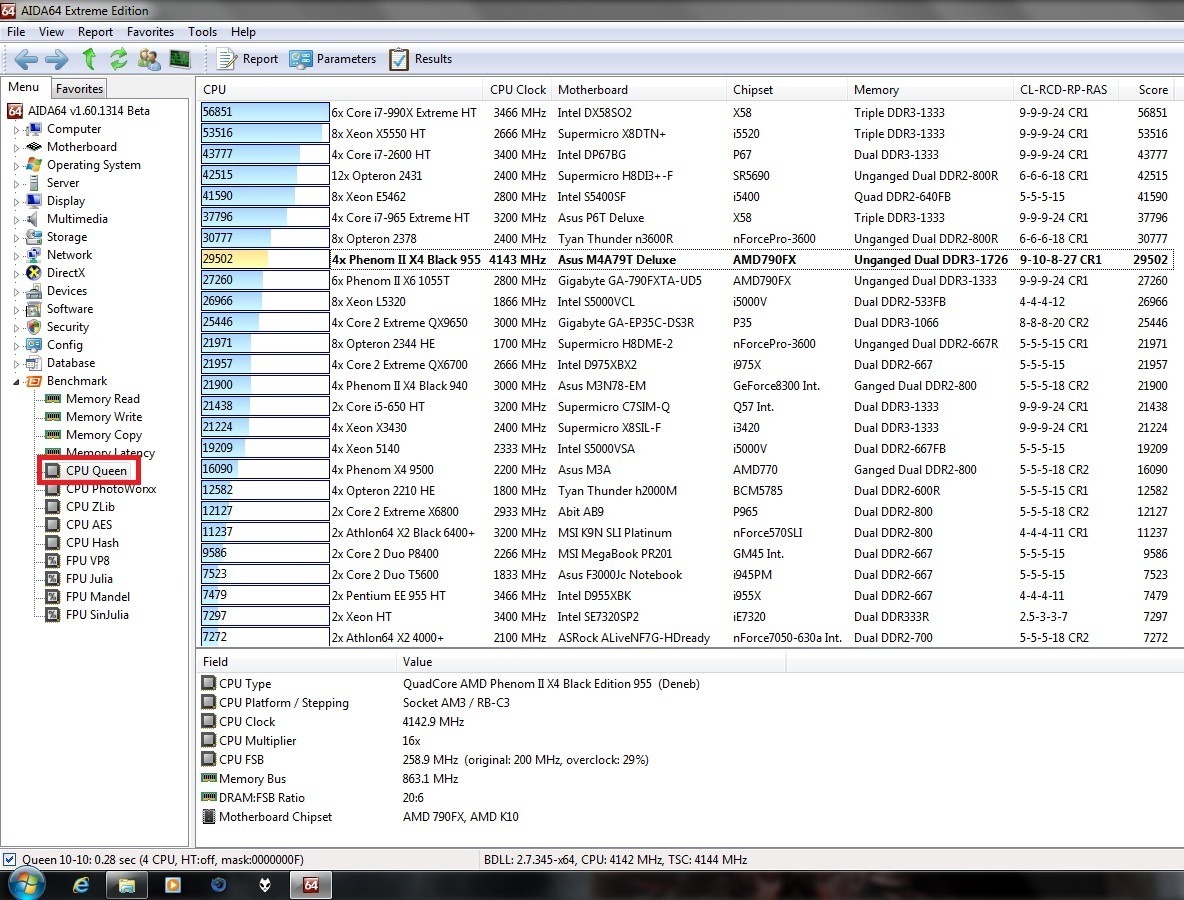Select the Software tree icon
This screenshot has height=900, width=1184.
pos(33,309)
